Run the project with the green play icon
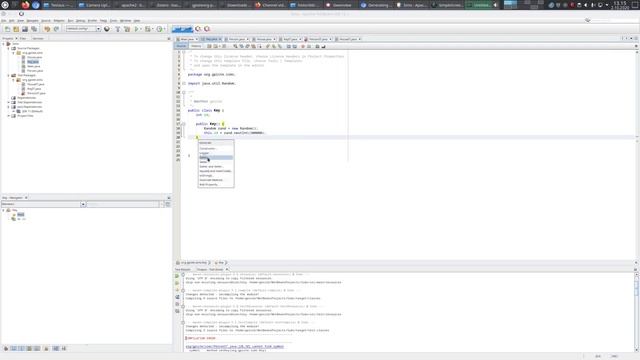This screenshot has width=640, height=360. point(137,29)
